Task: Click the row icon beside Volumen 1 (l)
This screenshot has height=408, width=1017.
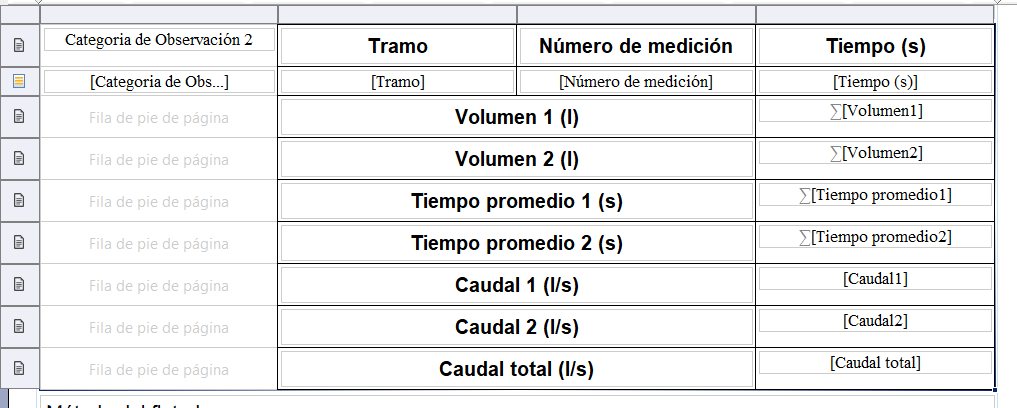Action: coord(19,117)
